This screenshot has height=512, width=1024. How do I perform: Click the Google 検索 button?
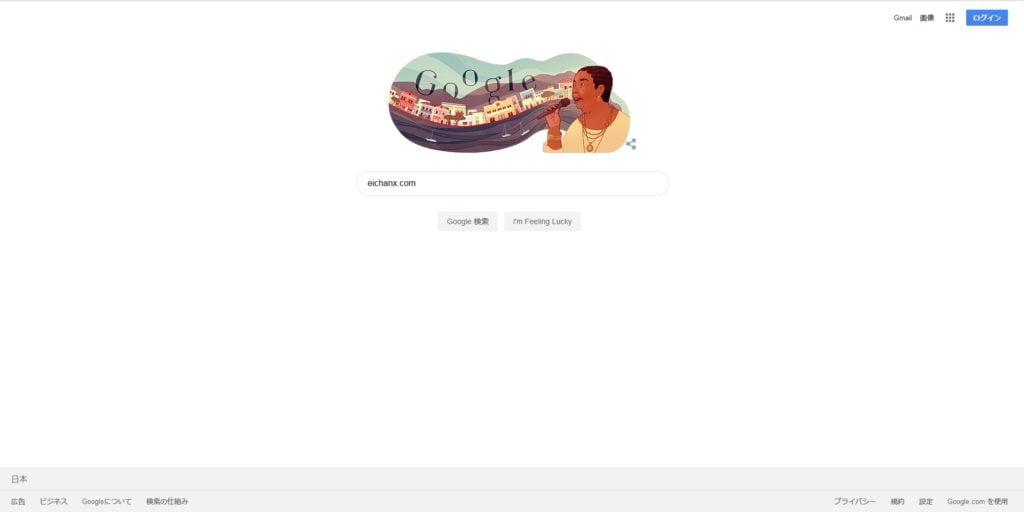468,221
